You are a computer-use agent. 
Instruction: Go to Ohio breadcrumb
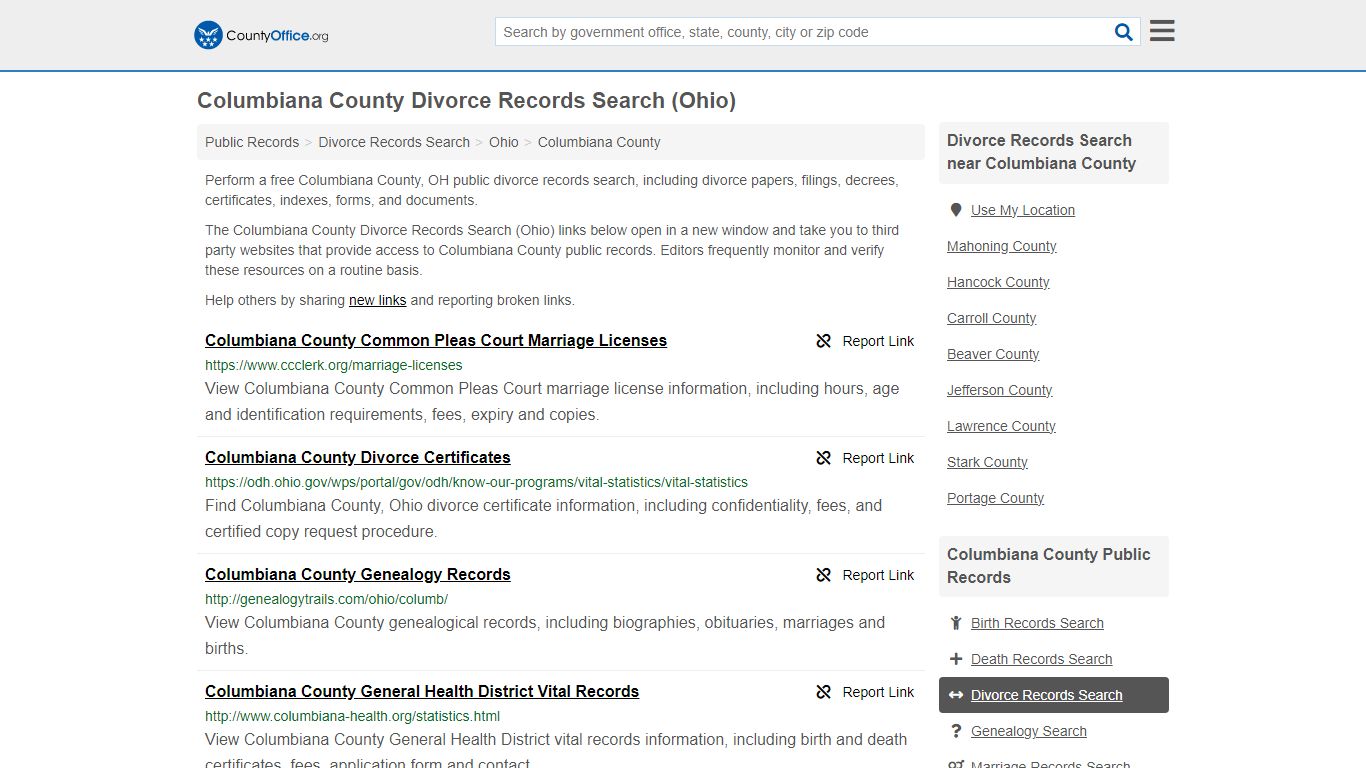[504, 142]
